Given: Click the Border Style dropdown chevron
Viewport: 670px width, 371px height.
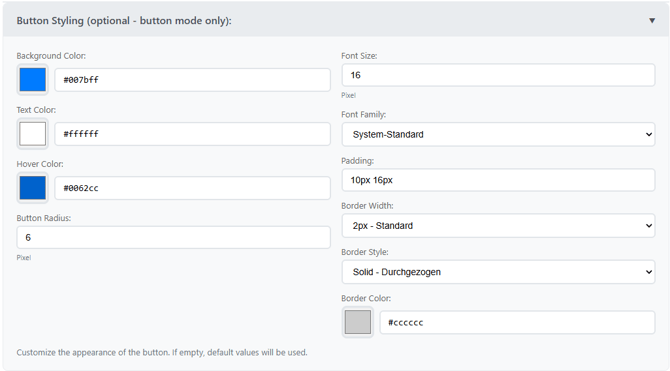Looking at the screenshot, I should coord(649,272).
